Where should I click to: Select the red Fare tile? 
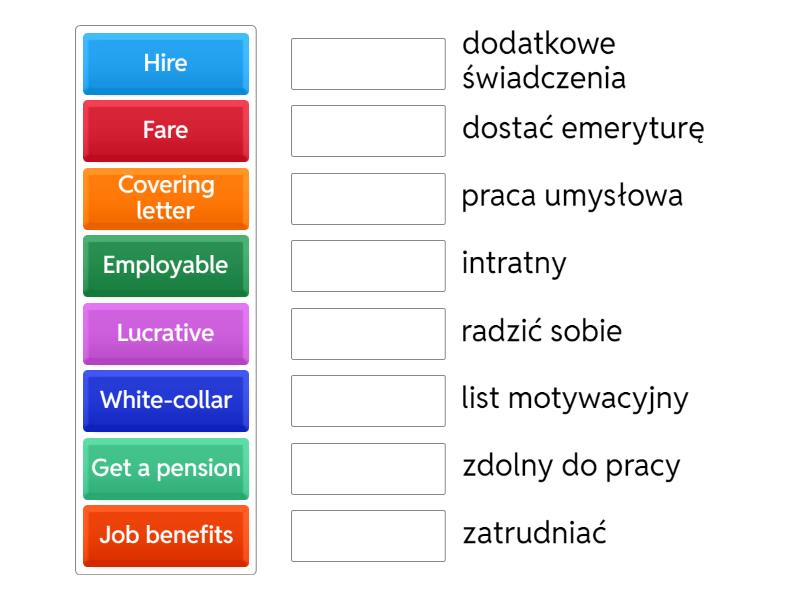165,131
